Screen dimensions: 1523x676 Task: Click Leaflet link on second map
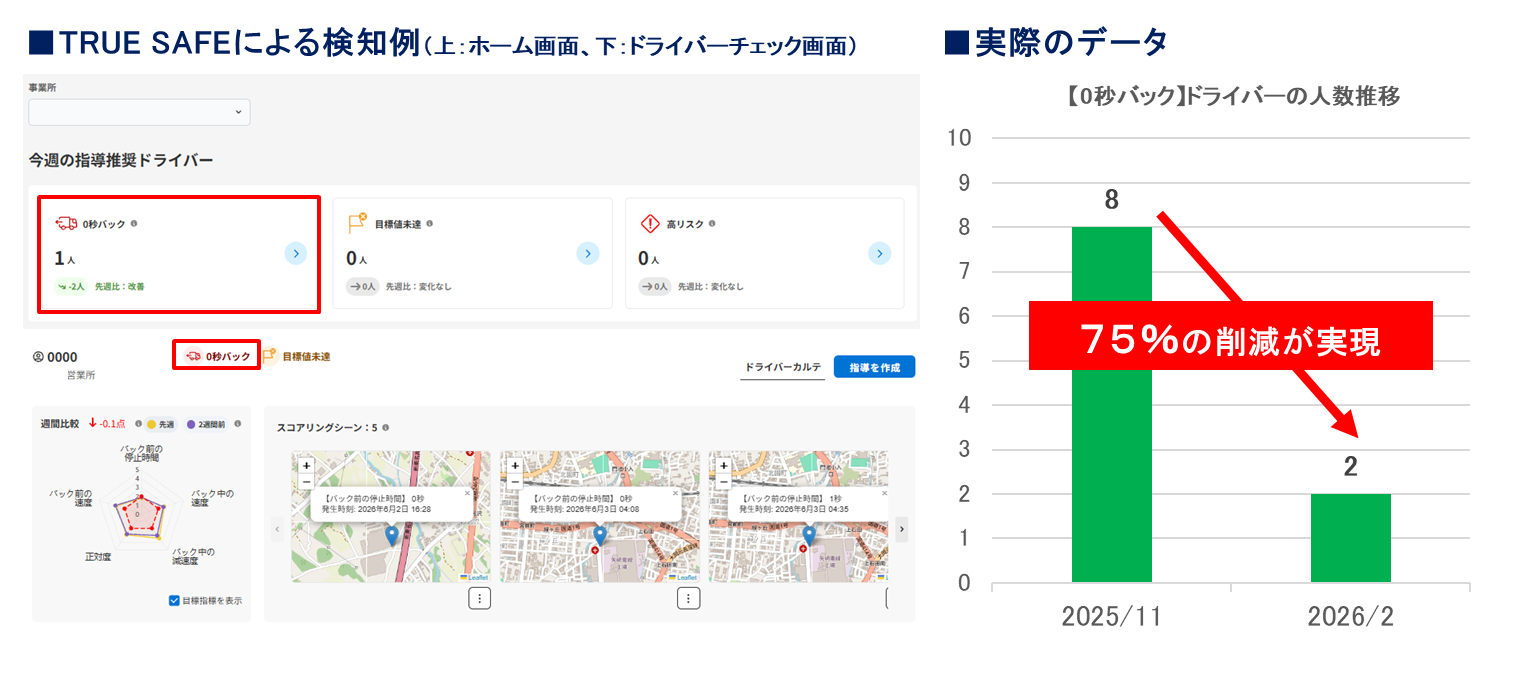coord(683,577)
